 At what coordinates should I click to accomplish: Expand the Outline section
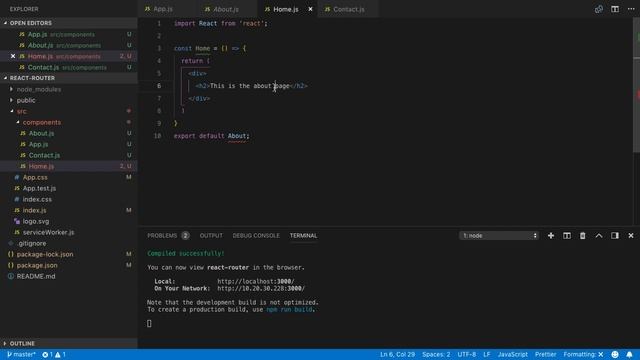click(x=69, y=343)
